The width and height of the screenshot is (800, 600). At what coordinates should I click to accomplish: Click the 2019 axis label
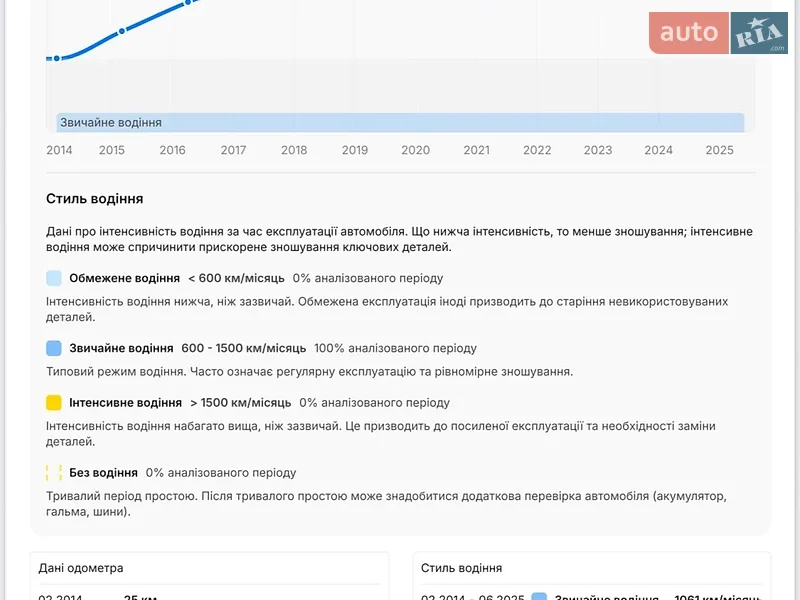pos(355,150)
